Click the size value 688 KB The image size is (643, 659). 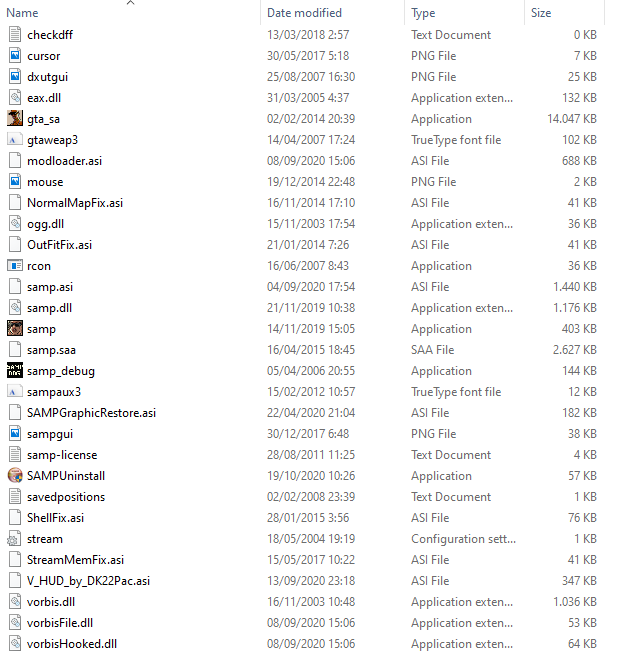[580, 161]
